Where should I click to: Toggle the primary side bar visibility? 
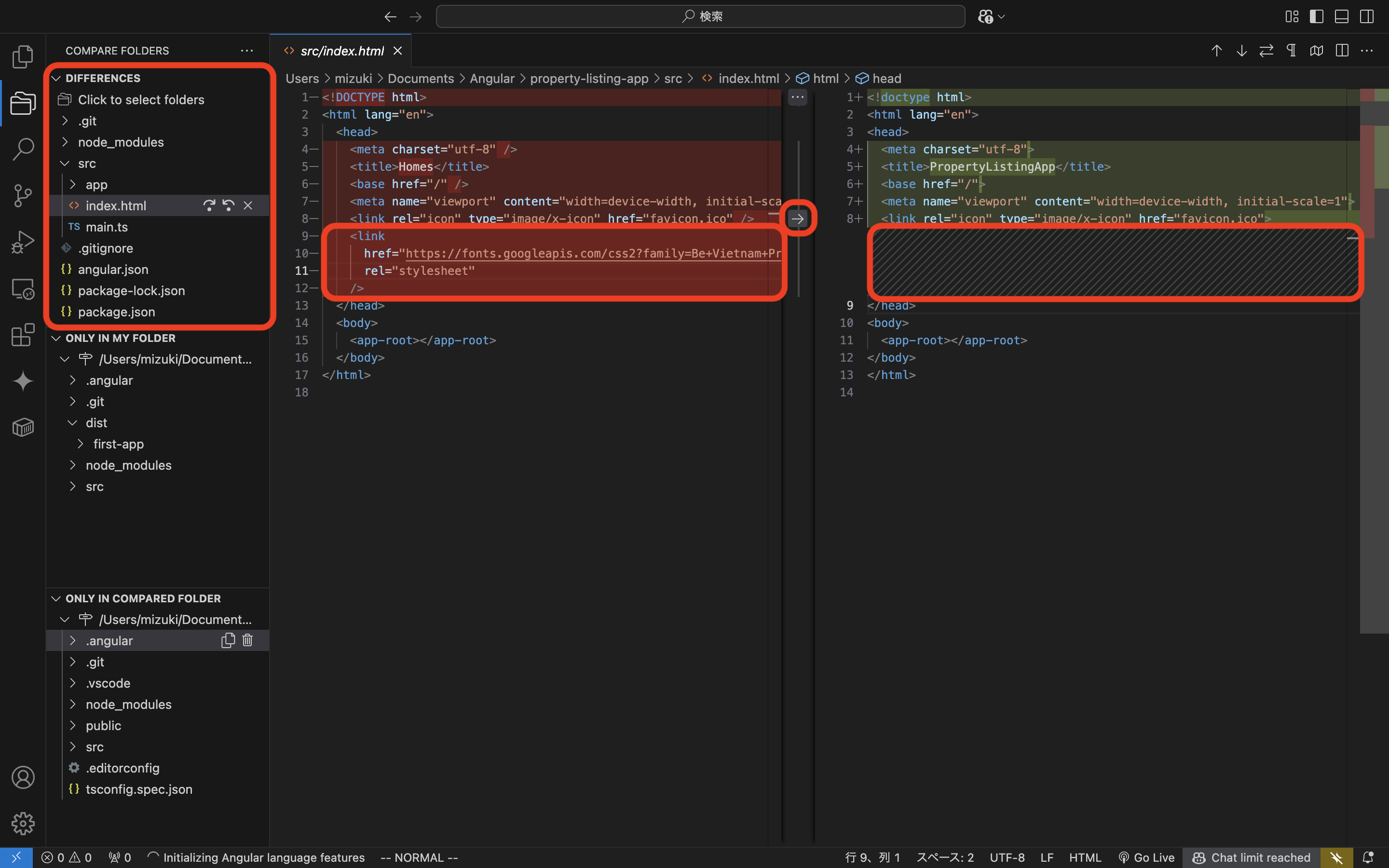[x=1317, y=17]
